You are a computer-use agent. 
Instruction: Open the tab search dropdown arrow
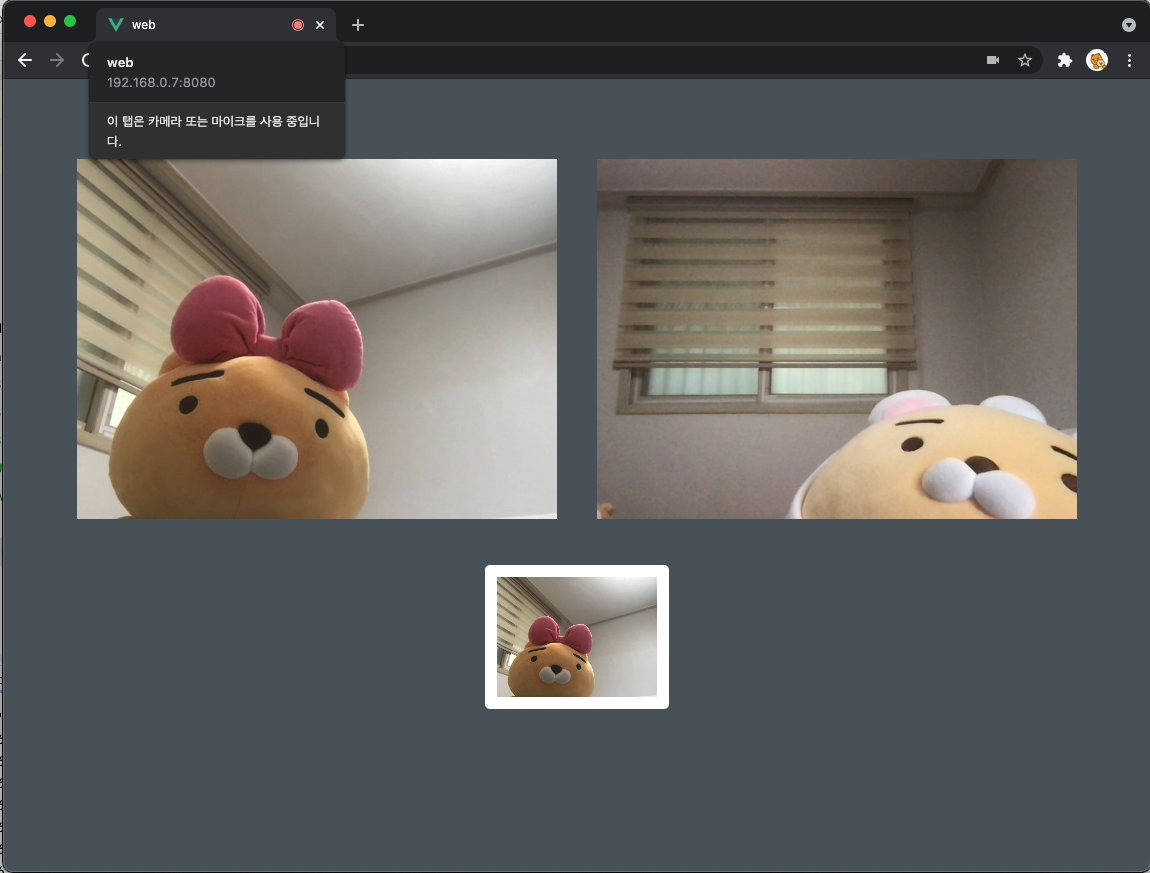click(1129, 25)
